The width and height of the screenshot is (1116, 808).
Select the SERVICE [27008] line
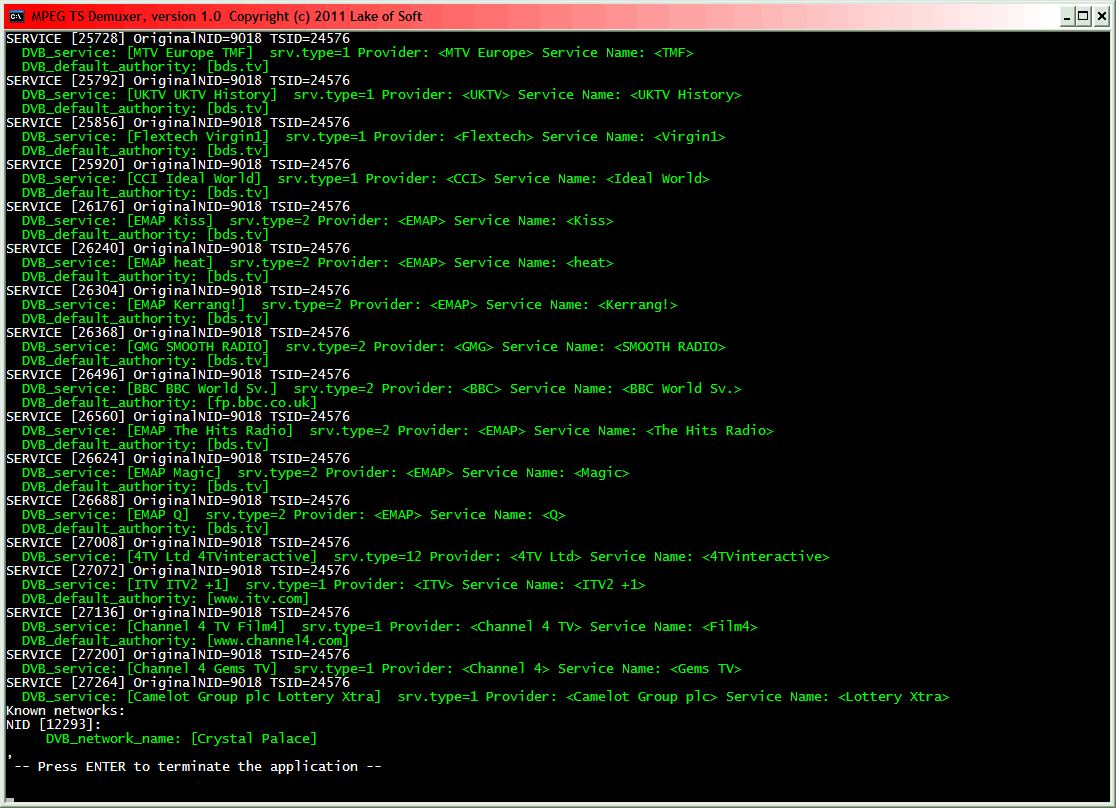pos(178,542)
